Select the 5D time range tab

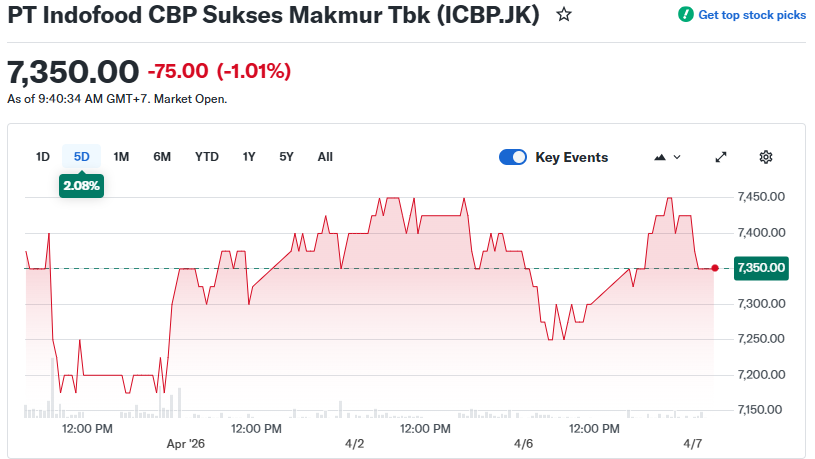coord(82,157)
